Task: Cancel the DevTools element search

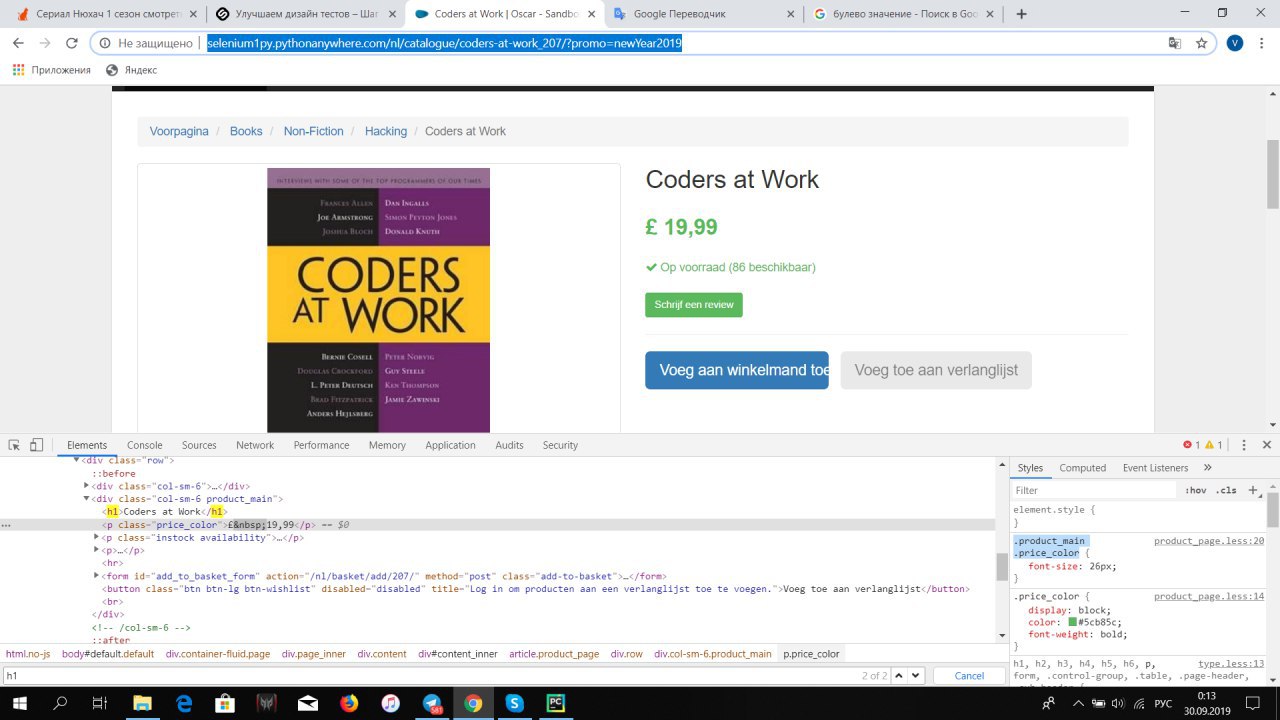Action: pyautogui.click(x=969, y=675)
